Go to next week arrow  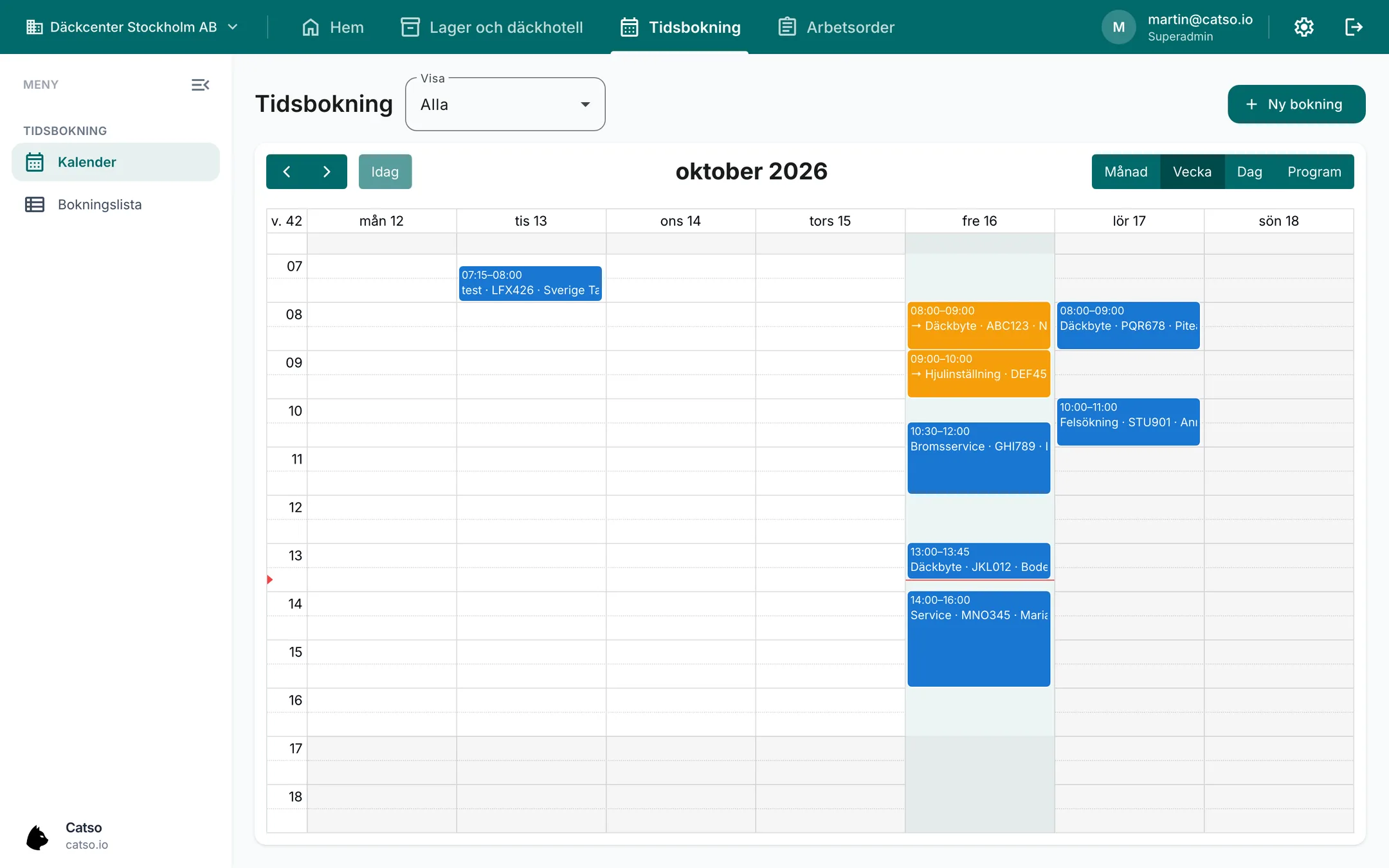tap(327, 172)
